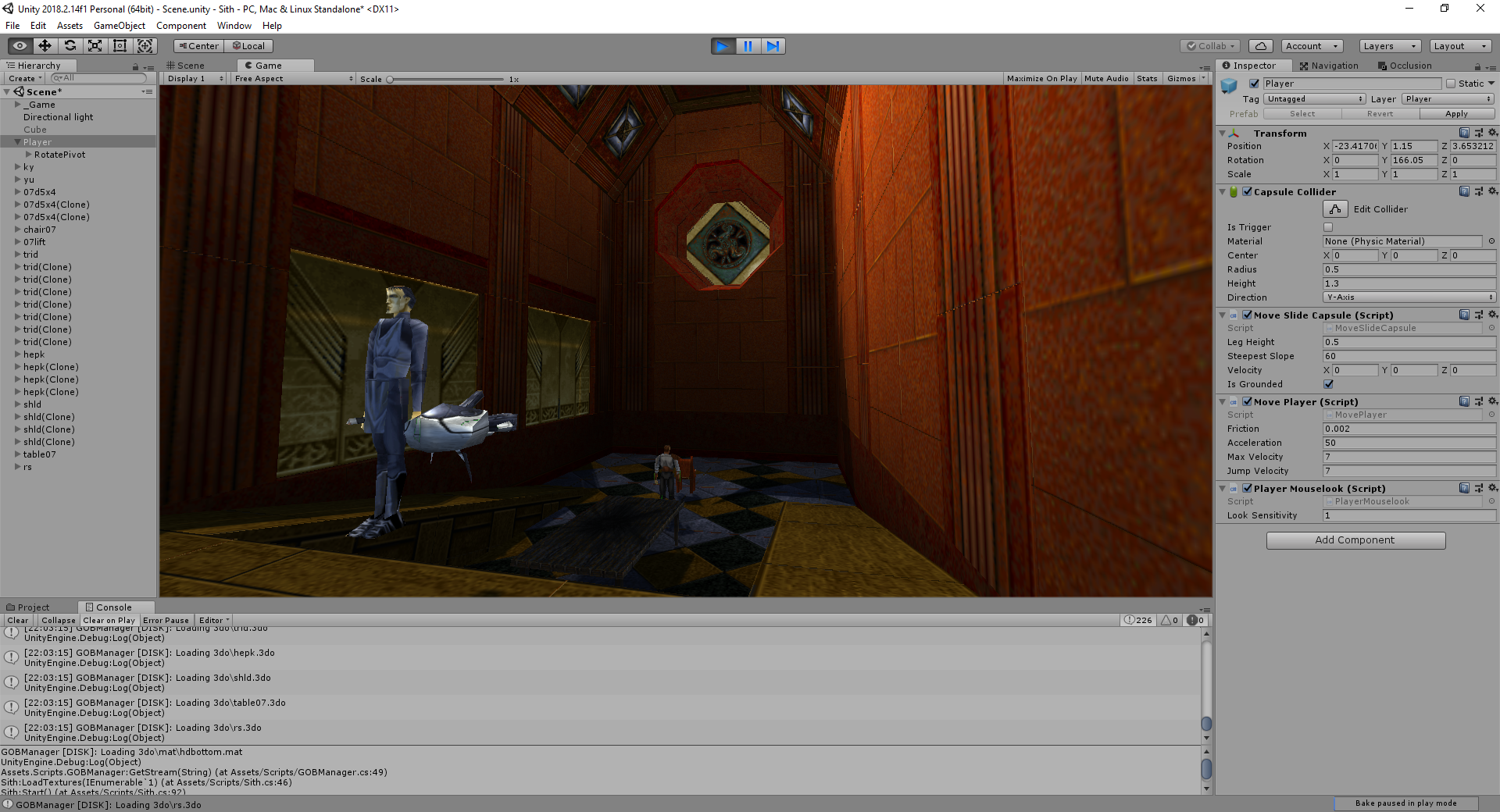This screenshot has width=1500, height=812.
Task: Select the Rotate tool
Action: tap(70, 46)
